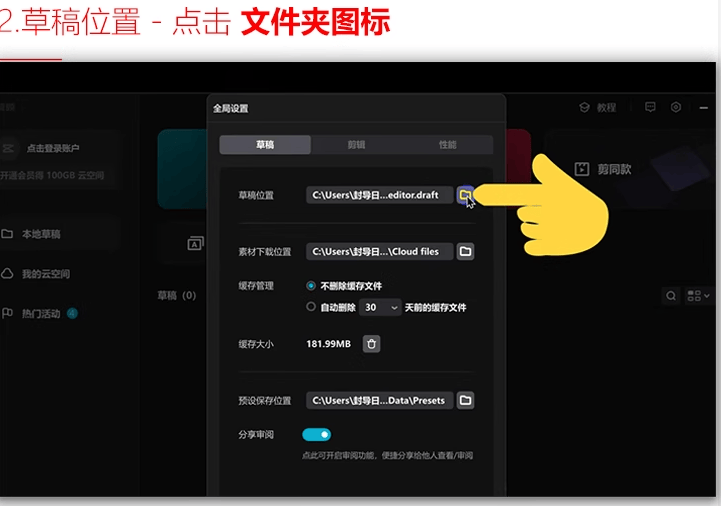Image resolution: width=721 pixels, height=506 pixels.
Task: Select 自动删除 radio option
Action: click(x=311, y=307)
